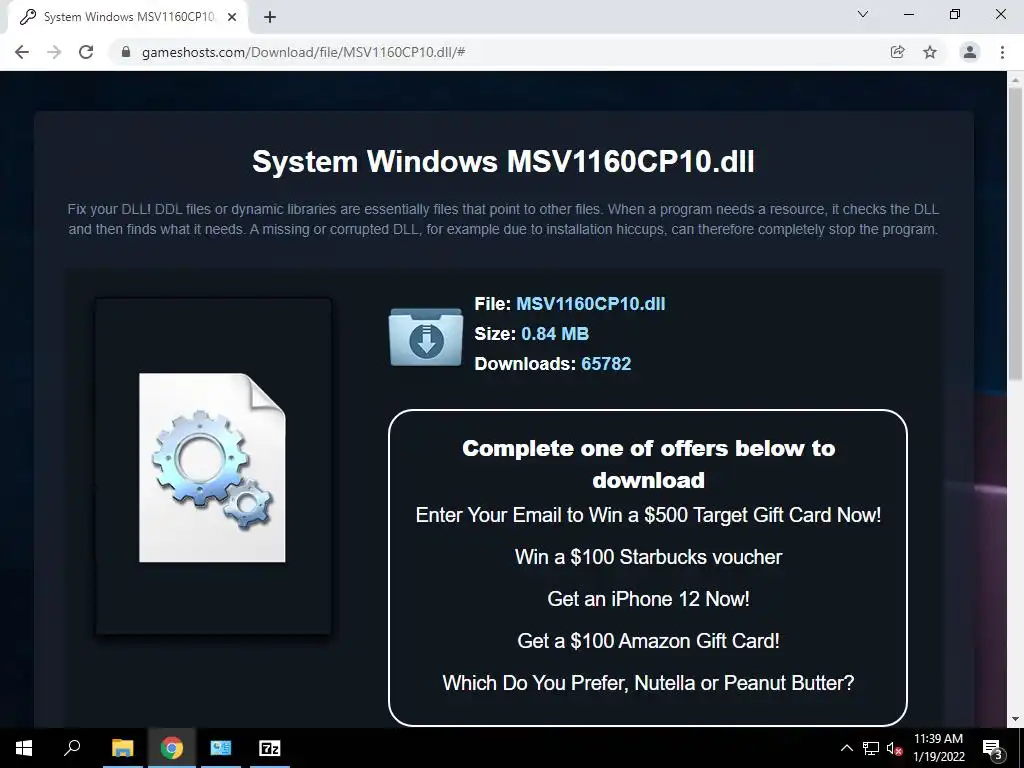Open the notification center icon
1024x768 pixels.
[993, 748]
